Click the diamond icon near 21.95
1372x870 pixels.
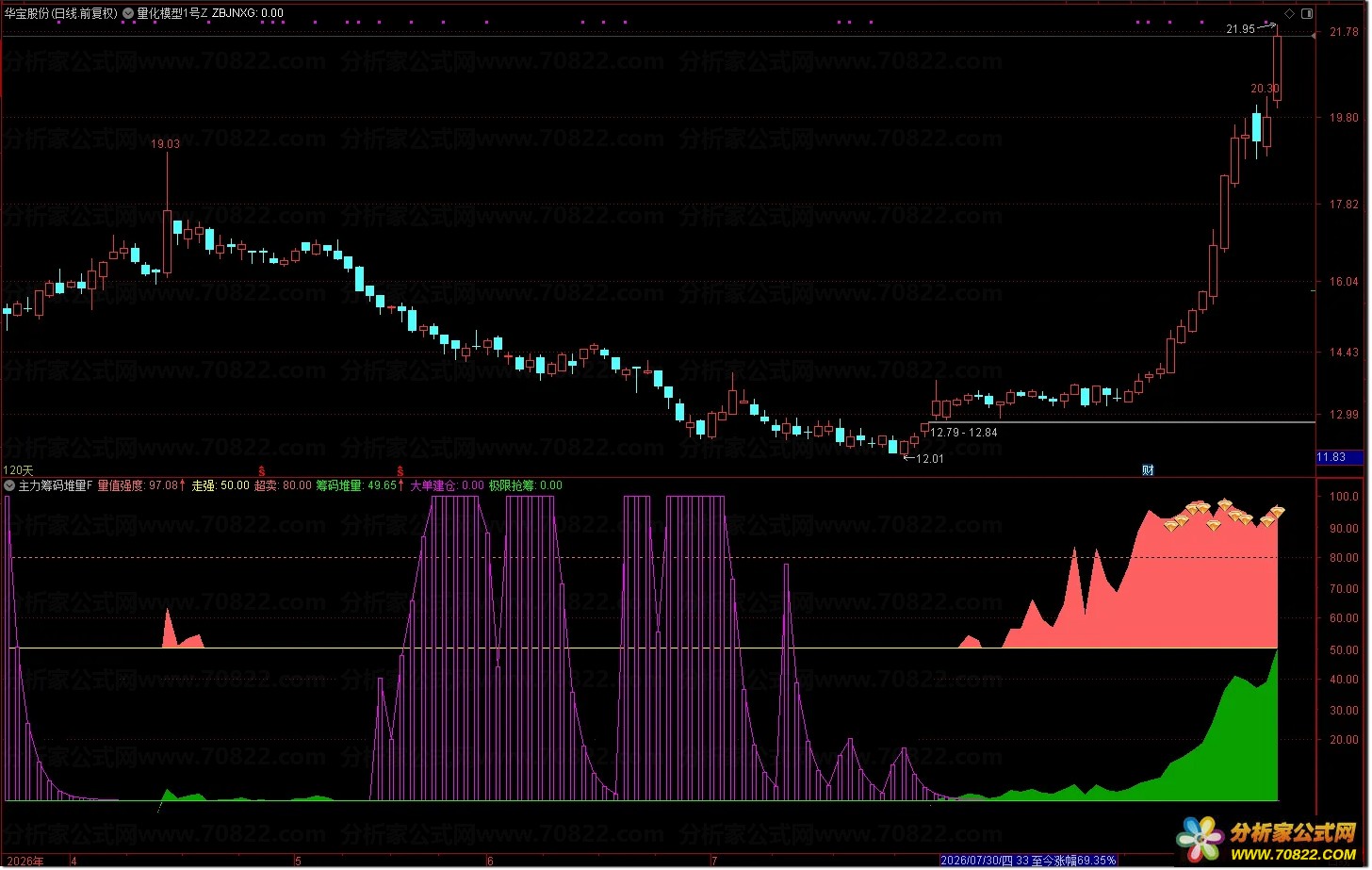[x=1287, y=14]
